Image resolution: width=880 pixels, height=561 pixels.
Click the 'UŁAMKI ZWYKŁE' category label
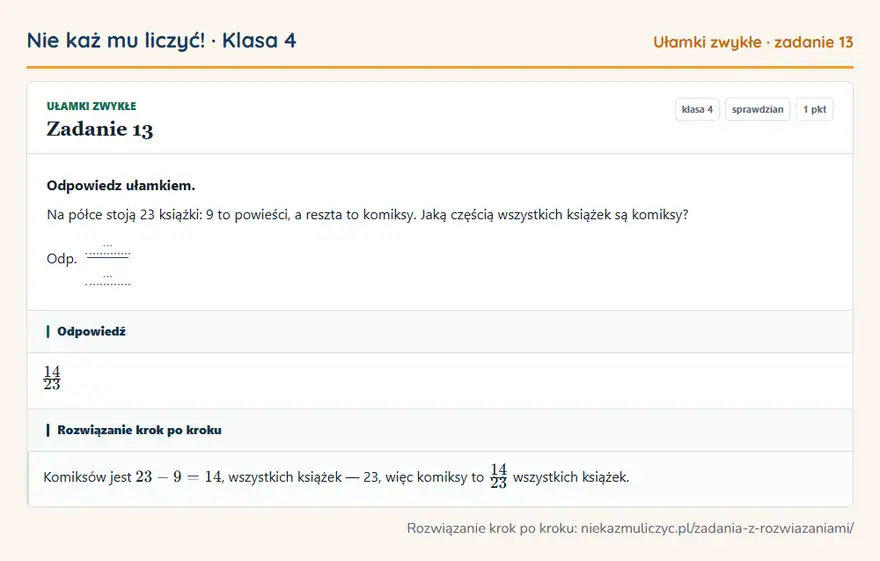pos(91,106)
